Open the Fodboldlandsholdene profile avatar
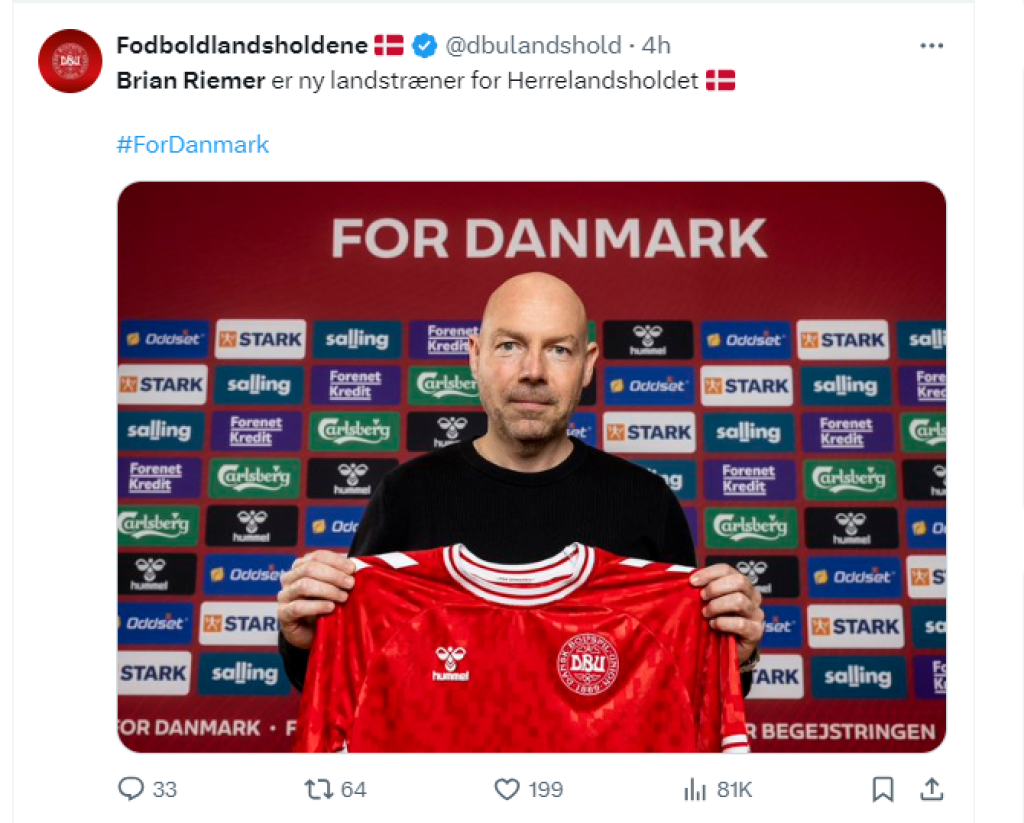Screen dimensions: 1024x823 (71, 61)
